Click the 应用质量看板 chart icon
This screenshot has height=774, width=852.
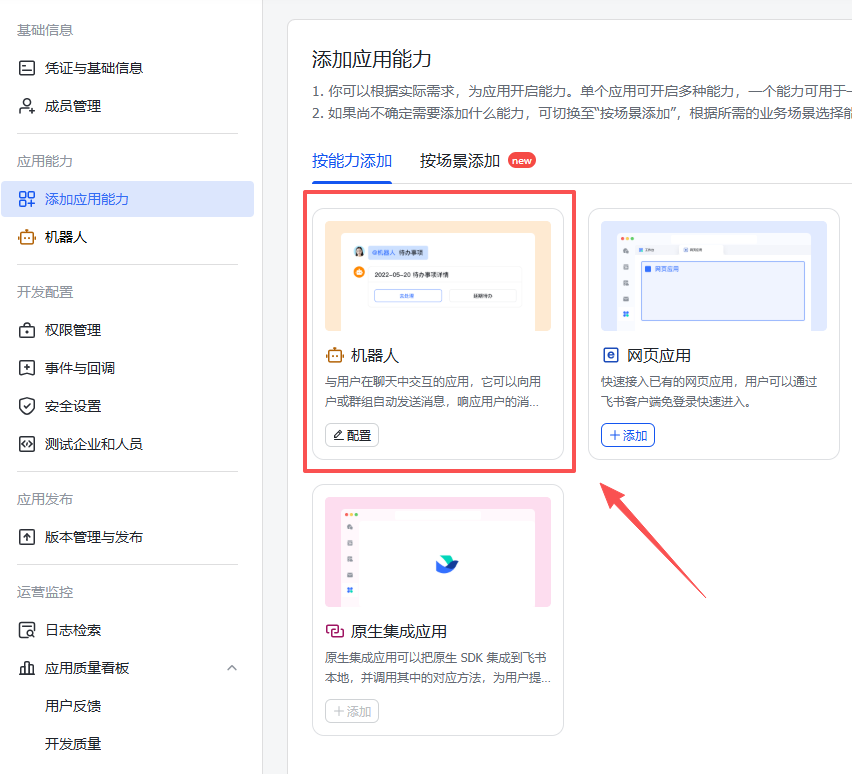pos(28,667)
